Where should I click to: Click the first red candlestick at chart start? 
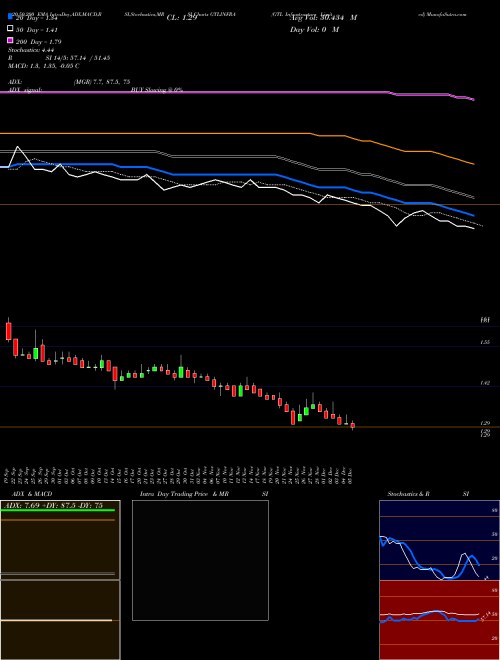pos(8,332)
